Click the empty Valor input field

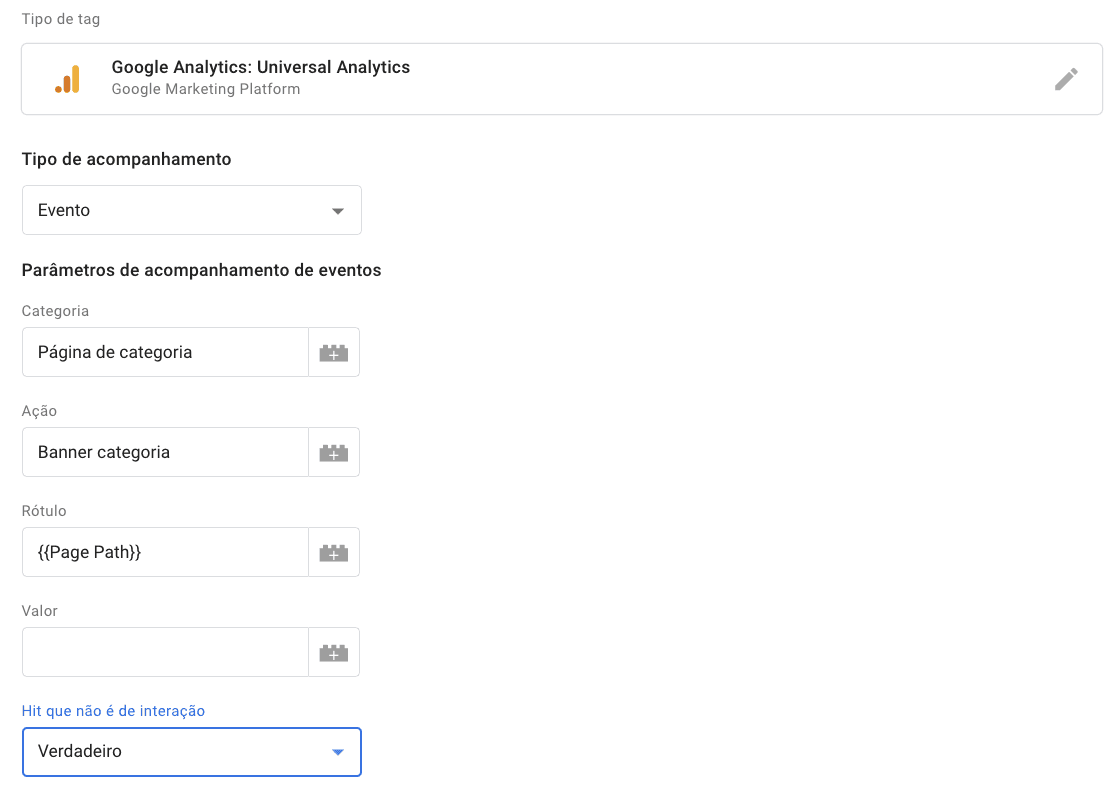pos(165,652)
